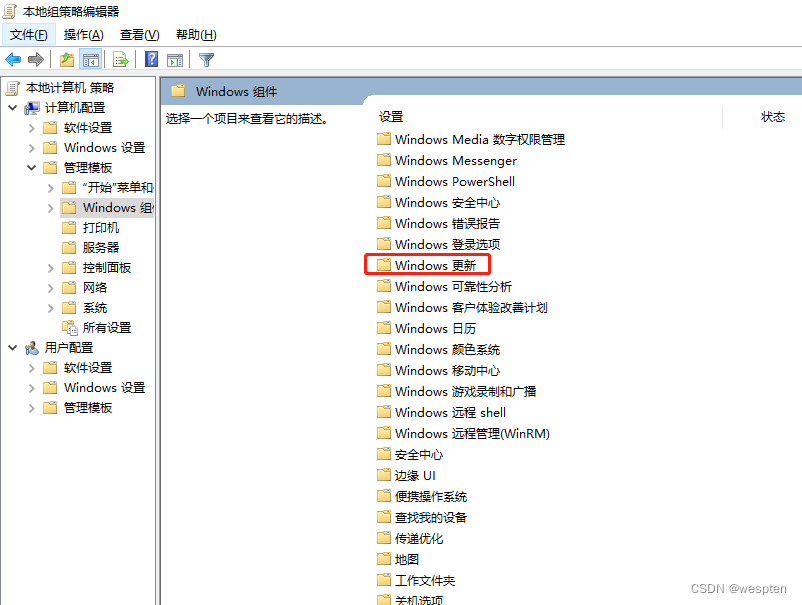802x605 pixels.
Task: Expand the "开始"菜单和 tree node
Action: [x=51, y=188]
